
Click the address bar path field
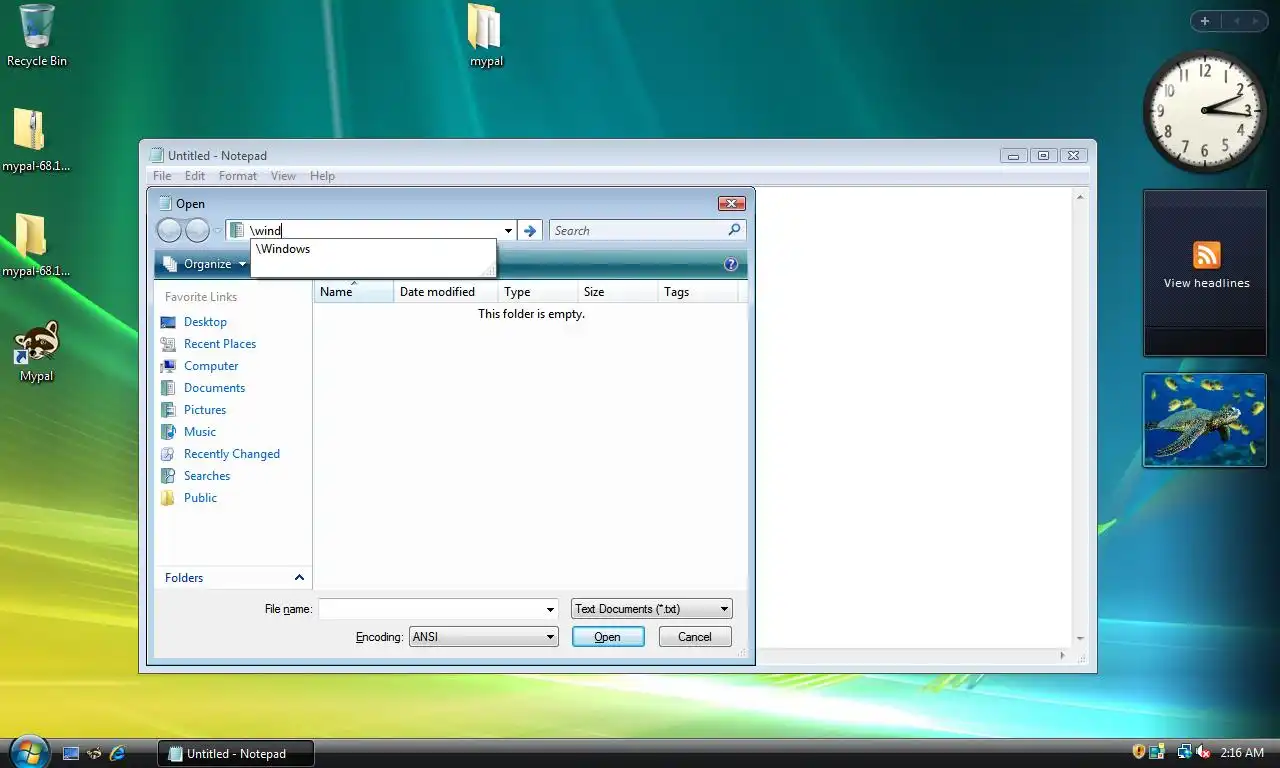click(x=372, y=231)
